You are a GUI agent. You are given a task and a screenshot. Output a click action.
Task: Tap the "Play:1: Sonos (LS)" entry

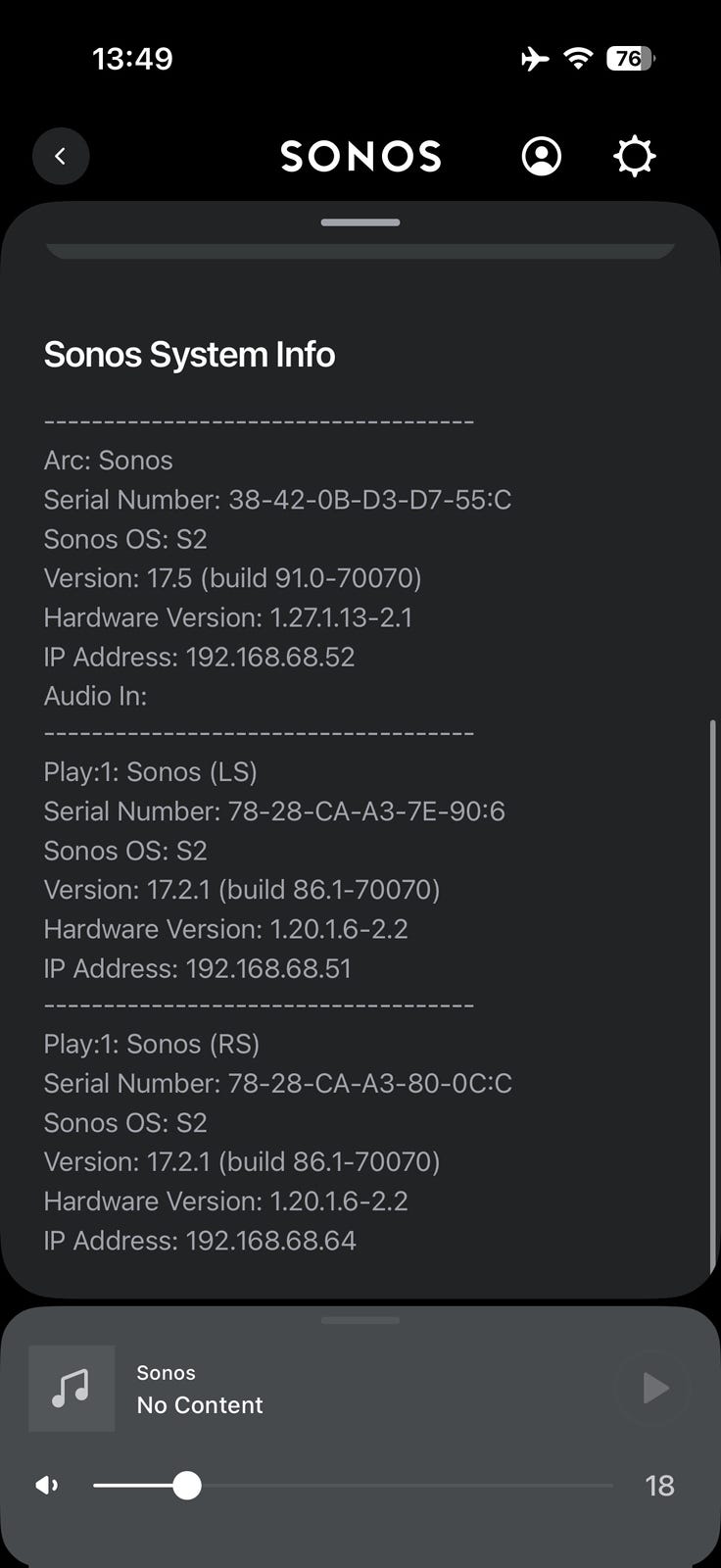[150, 772]
